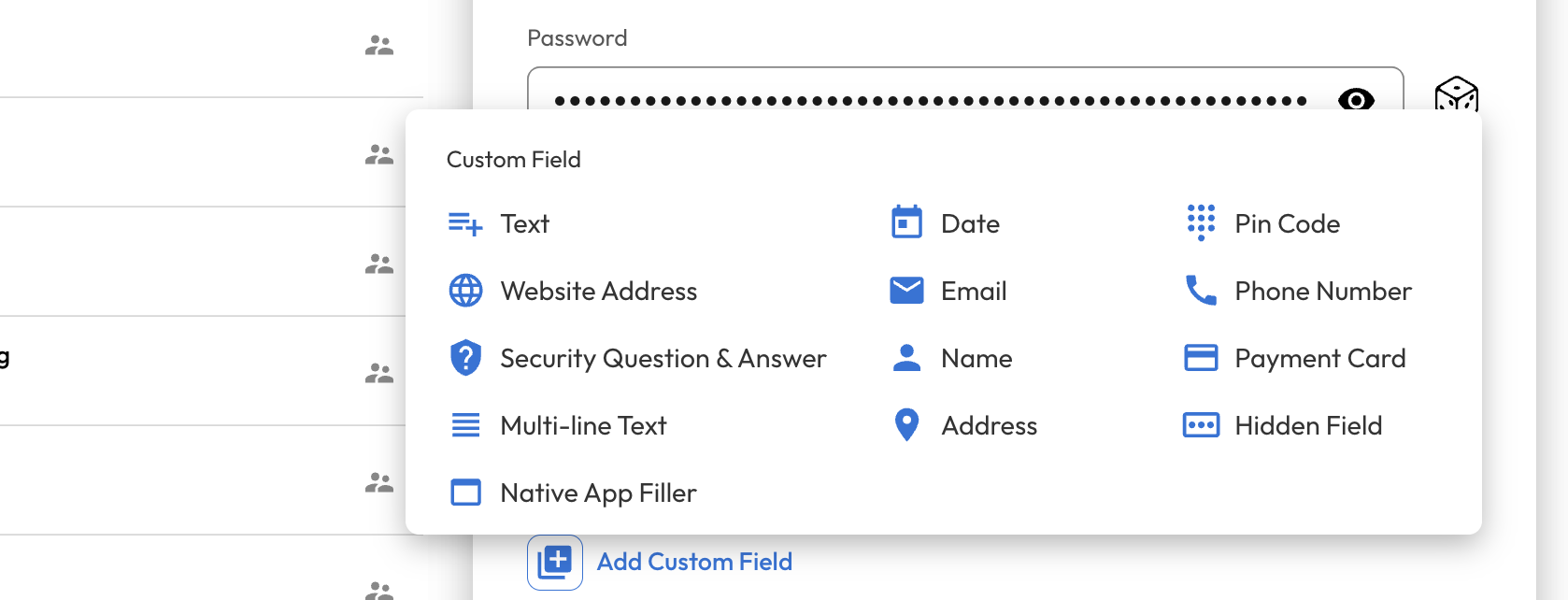This screenshot has height=600, width=1568.
Task: Click the Text custom field icon
Action: 465,224
